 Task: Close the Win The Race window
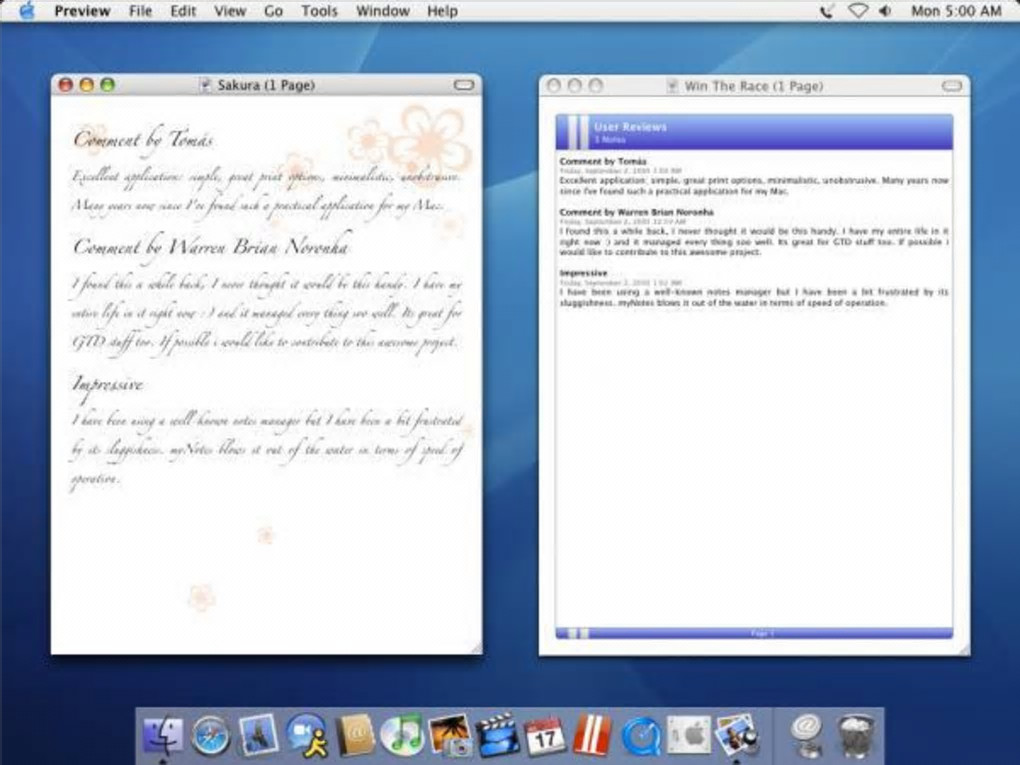[x=554, y=86]
